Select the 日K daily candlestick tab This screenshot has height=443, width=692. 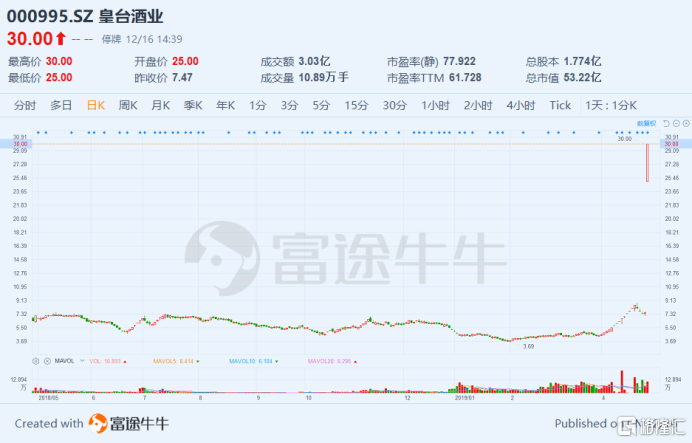[96, 105]
